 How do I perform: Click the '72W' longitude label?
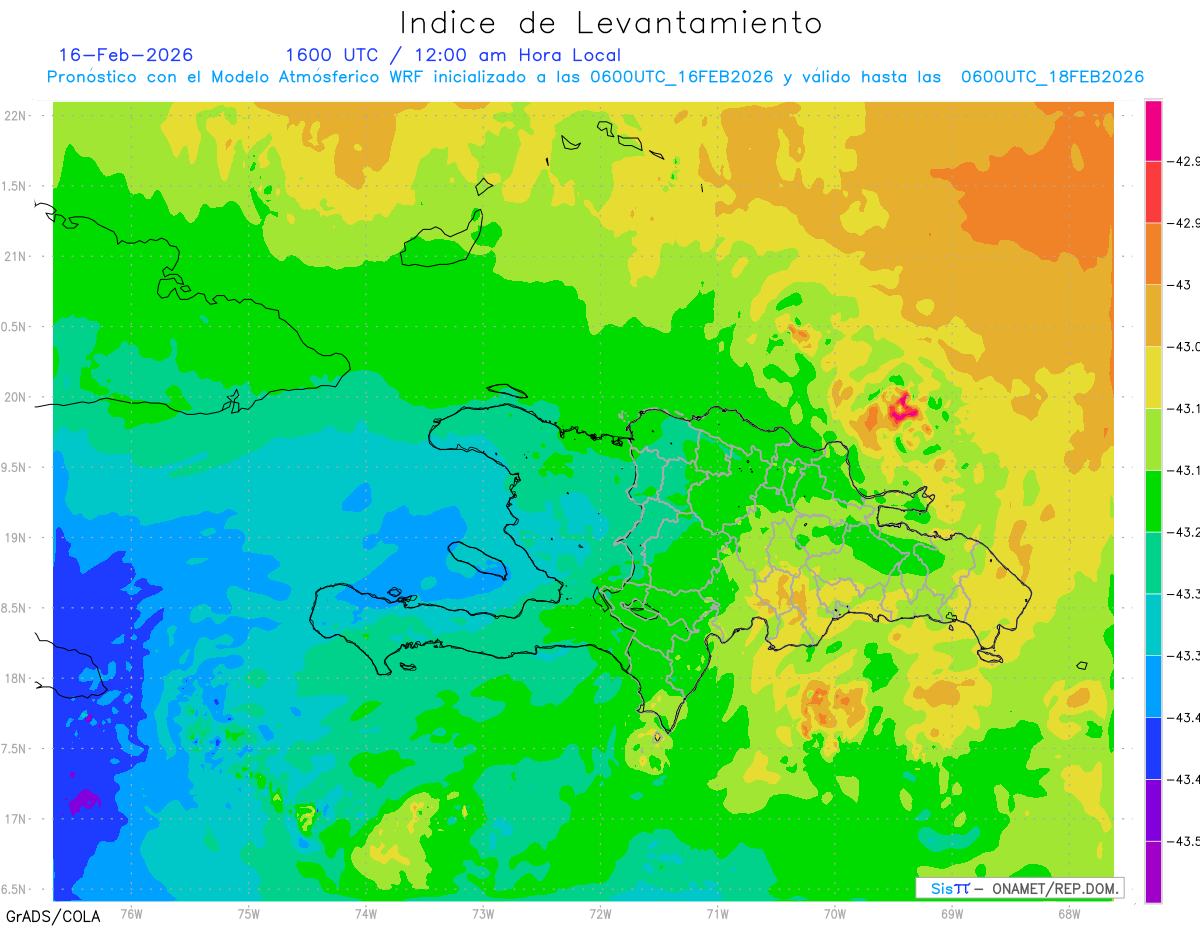(x=600, y=913)
